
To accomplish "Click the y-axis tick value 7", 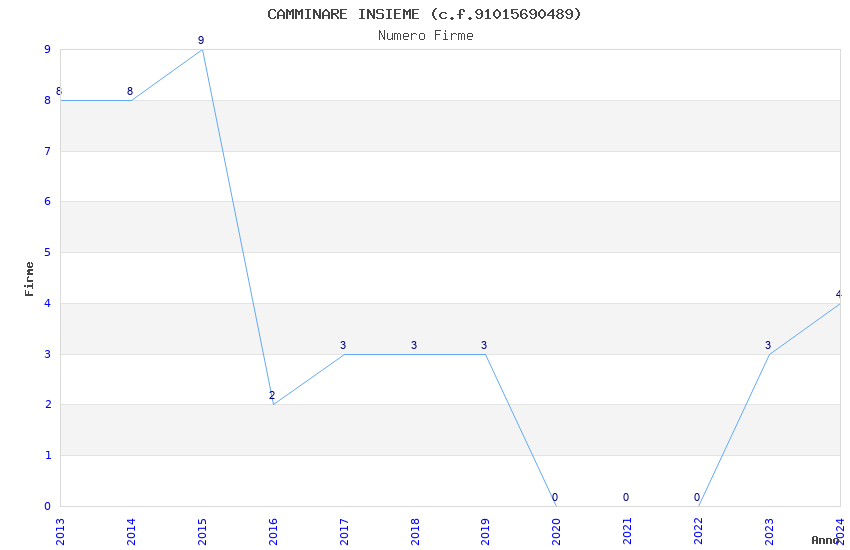I will point(48,151).
